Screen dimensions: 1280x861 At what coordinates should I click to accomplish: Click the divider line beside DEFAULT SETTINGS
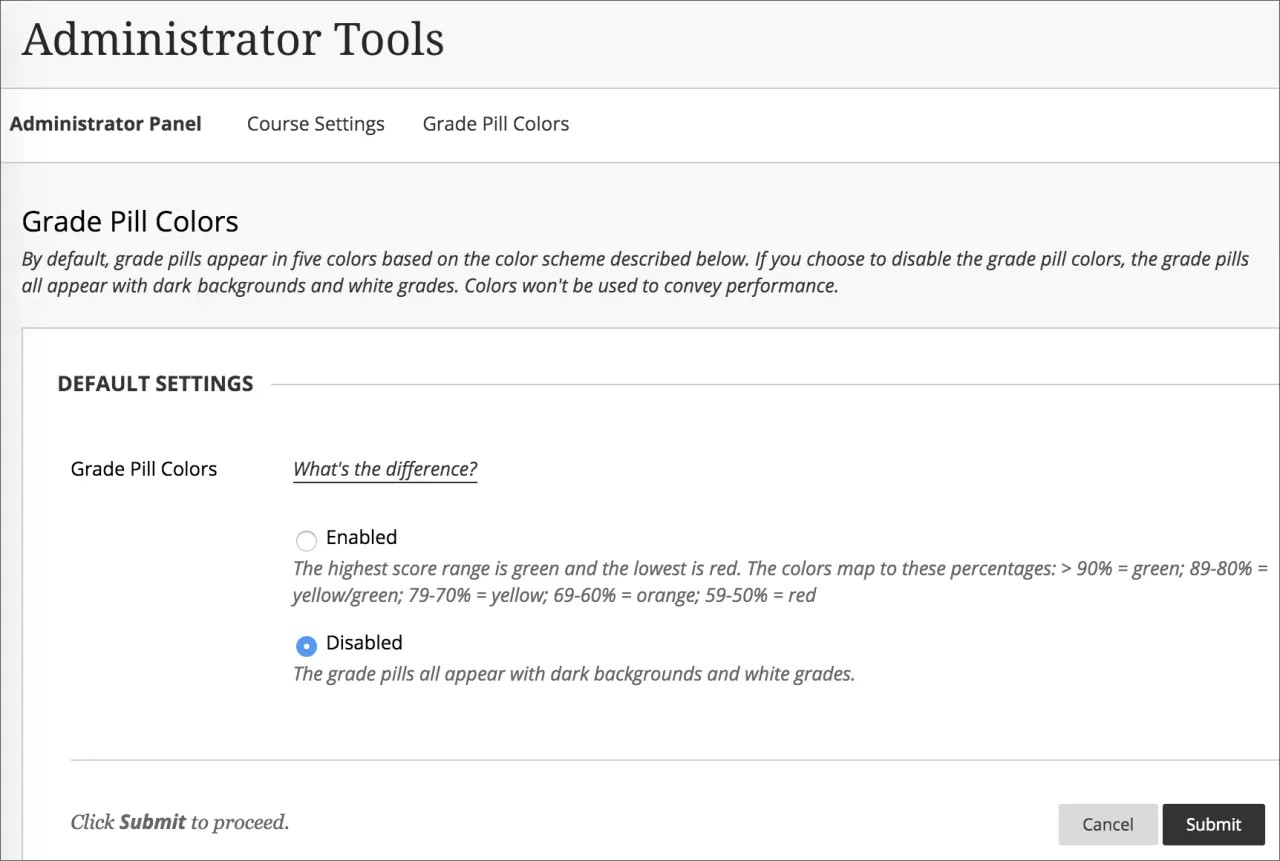tap(770, 384)
